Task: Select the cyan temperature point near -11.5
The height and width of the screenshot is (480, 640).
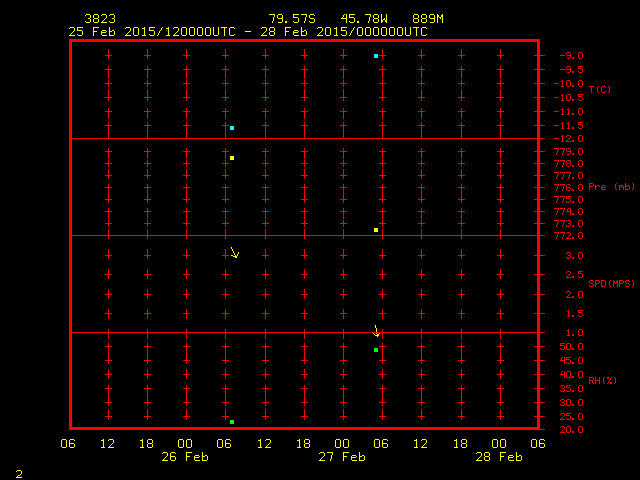Action: (x=232, y=128)
